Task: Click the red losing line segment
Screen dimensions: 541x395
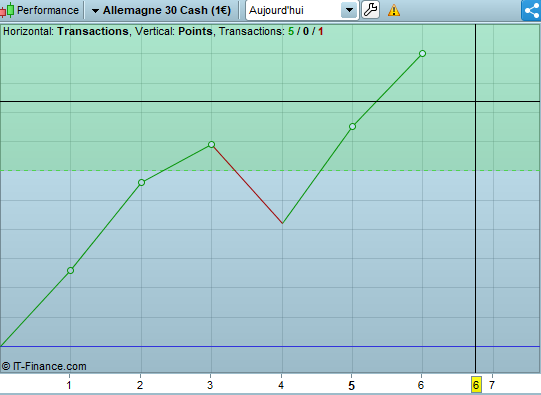Action: pos(247,184)
